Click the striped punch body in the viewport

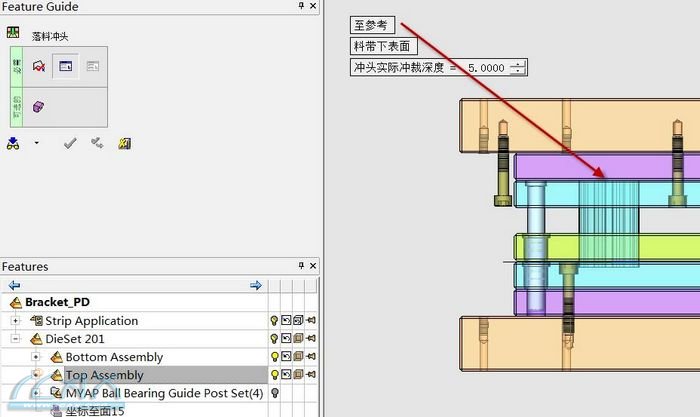click(x=609, y=223)
